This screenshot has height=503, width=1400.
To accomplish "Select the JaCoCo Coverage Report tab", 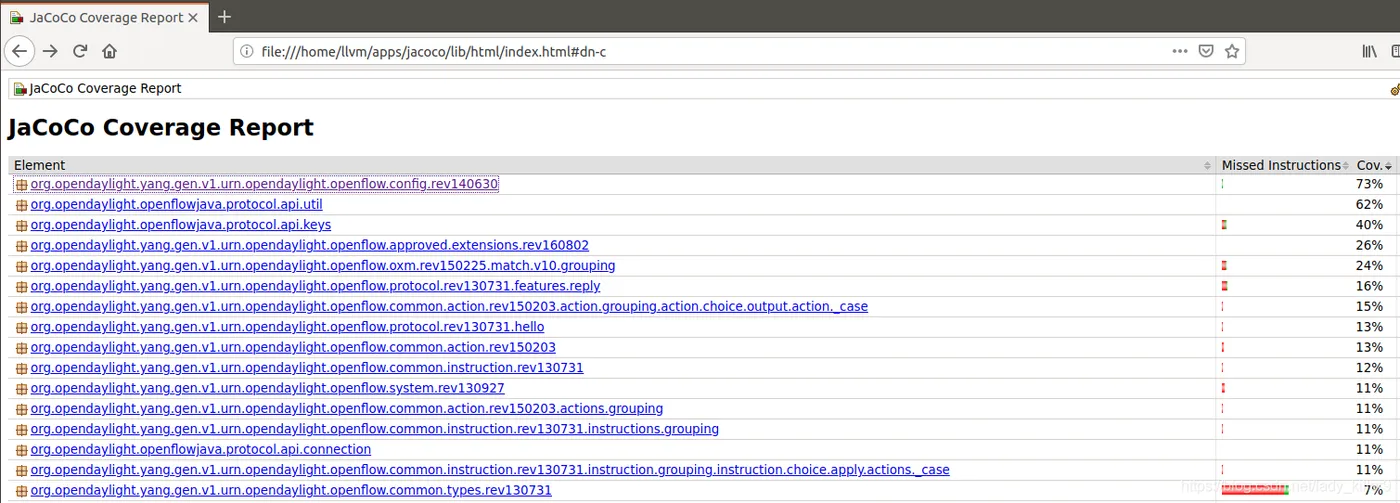I will click(x=104, y=17).
